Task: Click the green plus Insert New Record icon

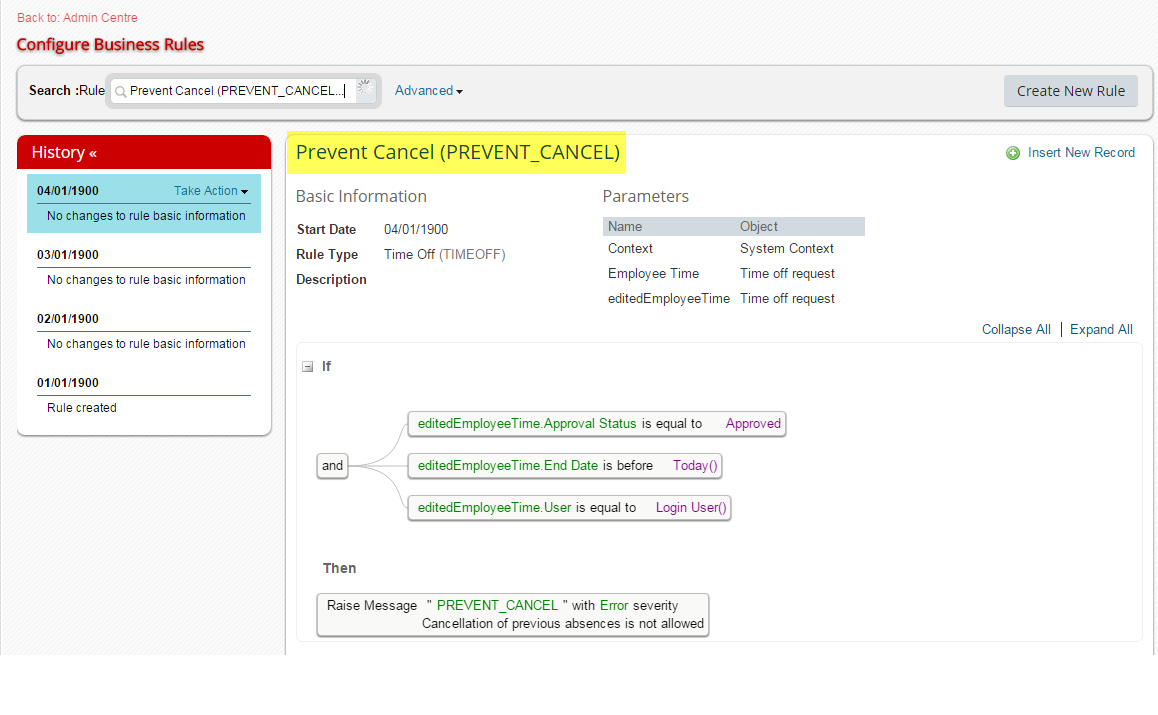Action: pyautogui.click(x=1013, y=153)
